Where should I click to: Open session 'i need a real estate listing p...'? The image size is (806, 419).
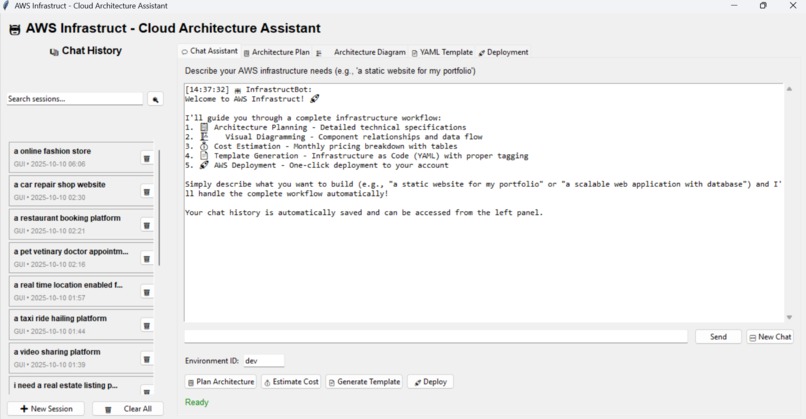(75, 386)
